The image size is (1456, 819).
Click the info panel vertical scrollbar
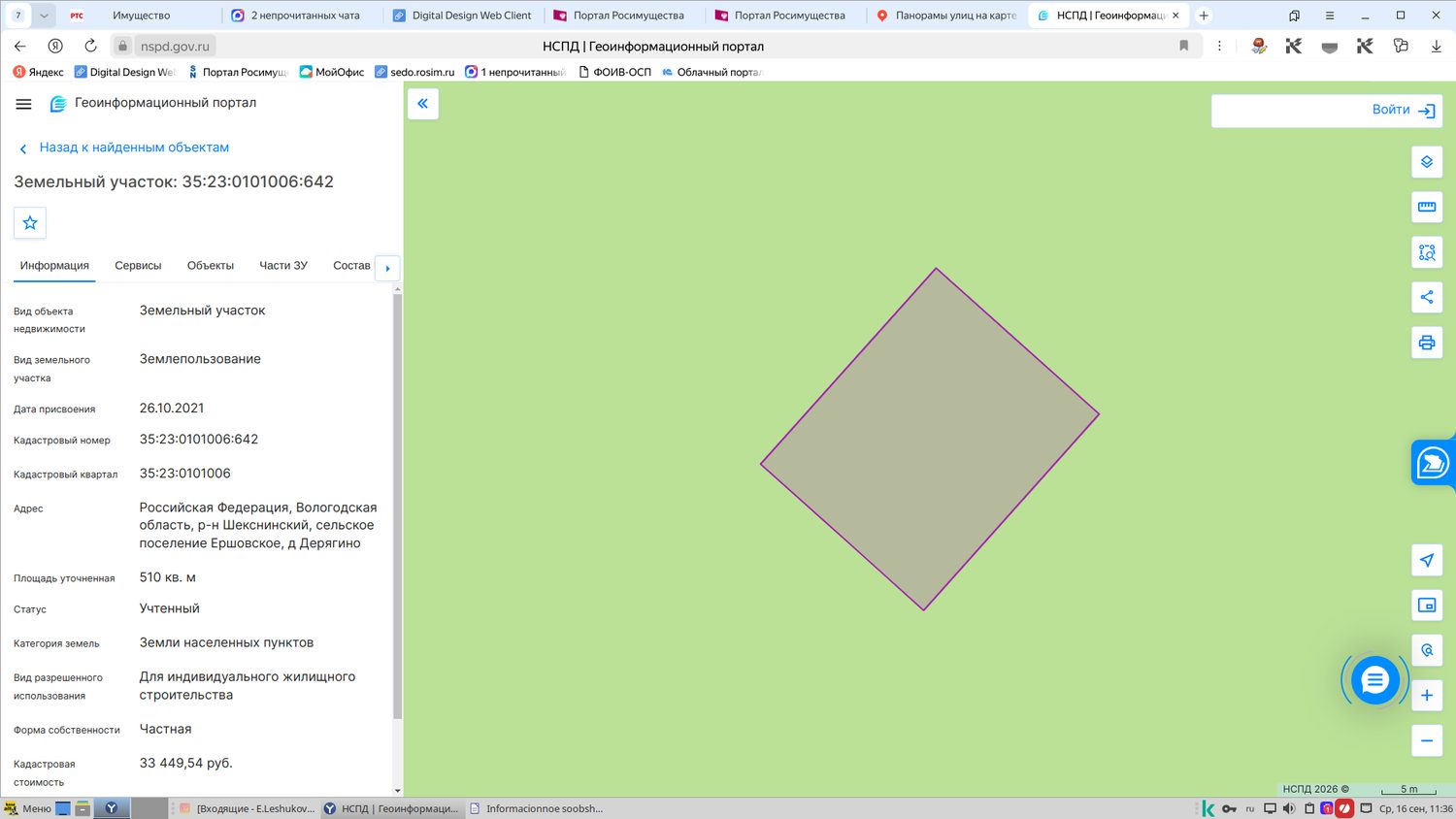397,505
